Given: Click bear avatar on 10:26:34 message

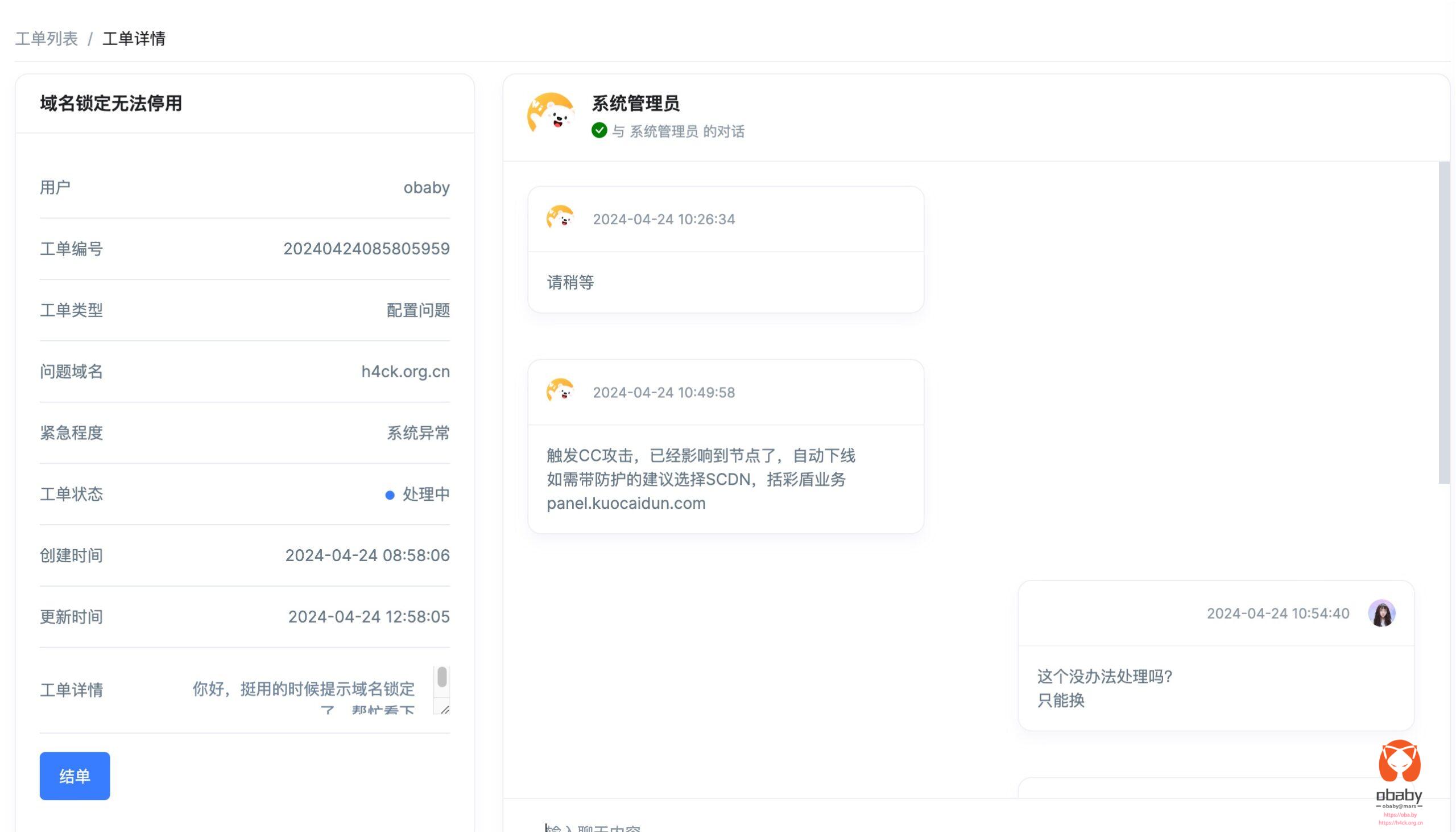Looking at the screenshot, I should click(560, 219).
